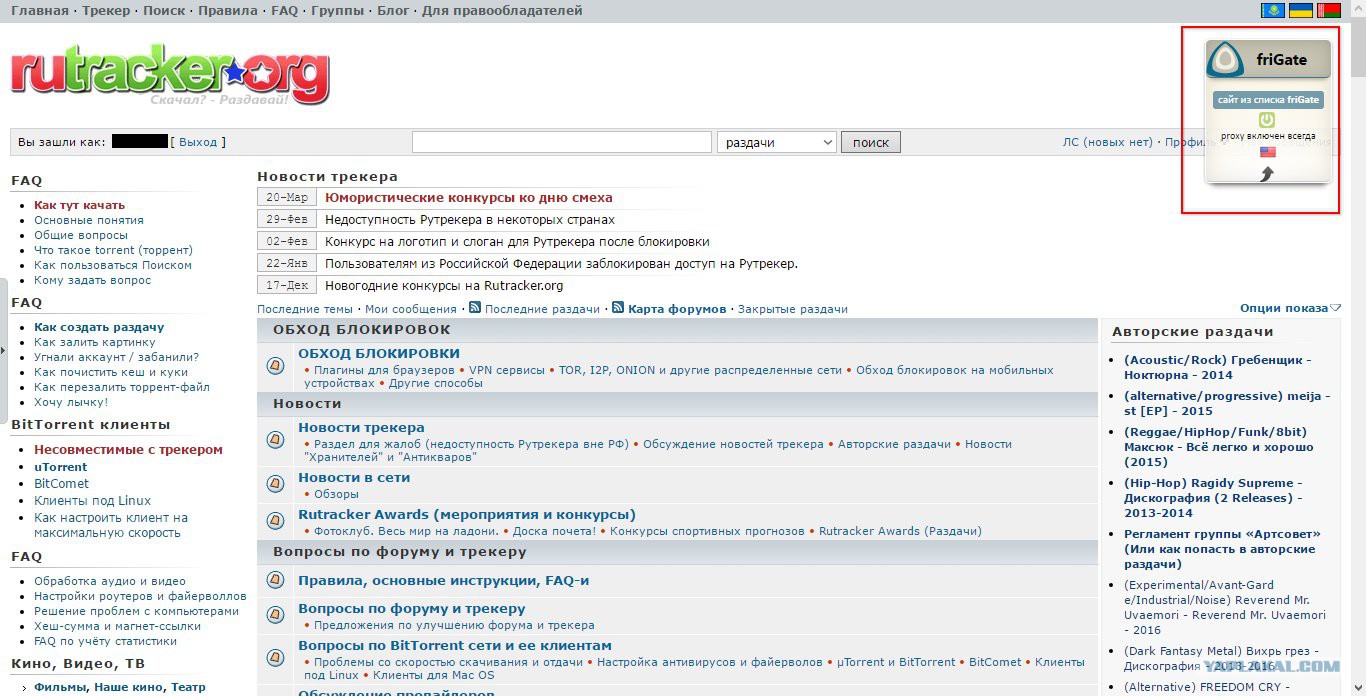
Task: Open the Обработка аудио и видео link
Action: tap(110, 581)
